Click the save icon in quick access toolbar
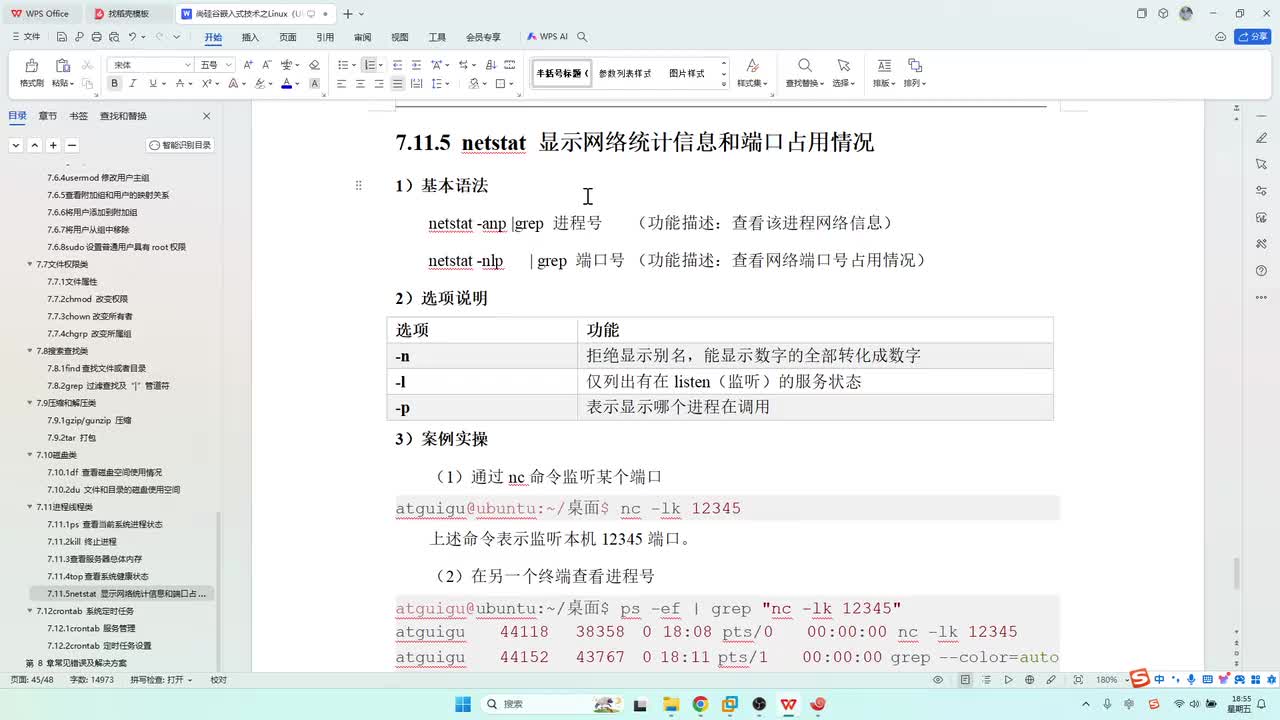This screenshot has width=1280, height=720. coord(61,37)
